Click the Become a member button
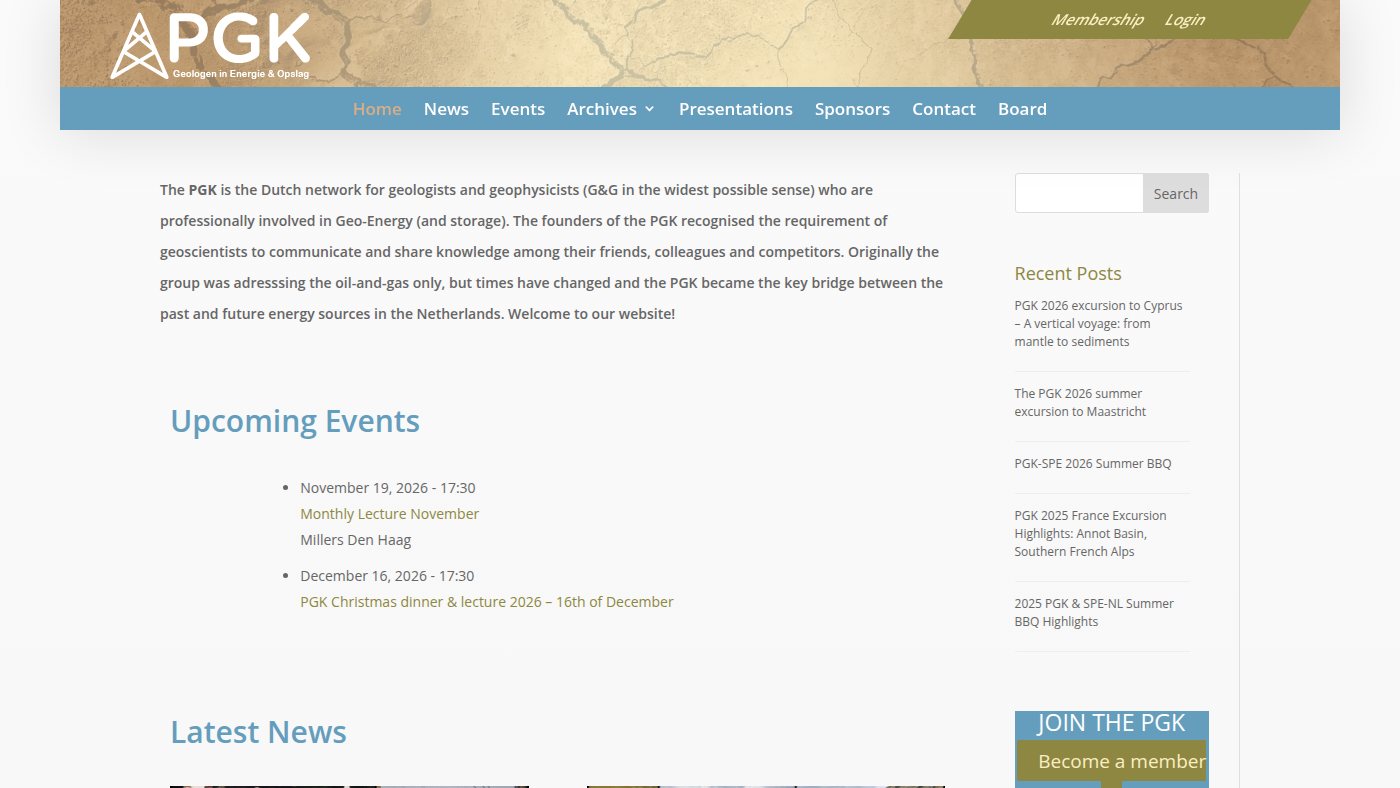1400x788 pixels. point(1112,761)
